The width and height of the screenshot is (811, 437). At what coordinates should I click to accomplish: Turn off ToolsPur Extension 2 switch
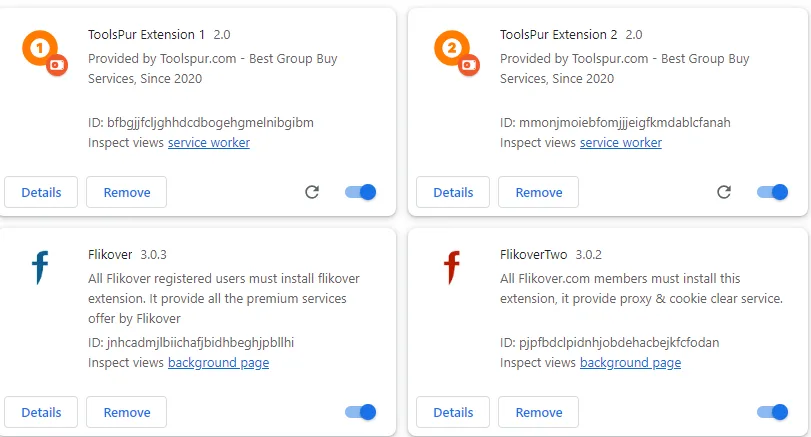(772, 192)
